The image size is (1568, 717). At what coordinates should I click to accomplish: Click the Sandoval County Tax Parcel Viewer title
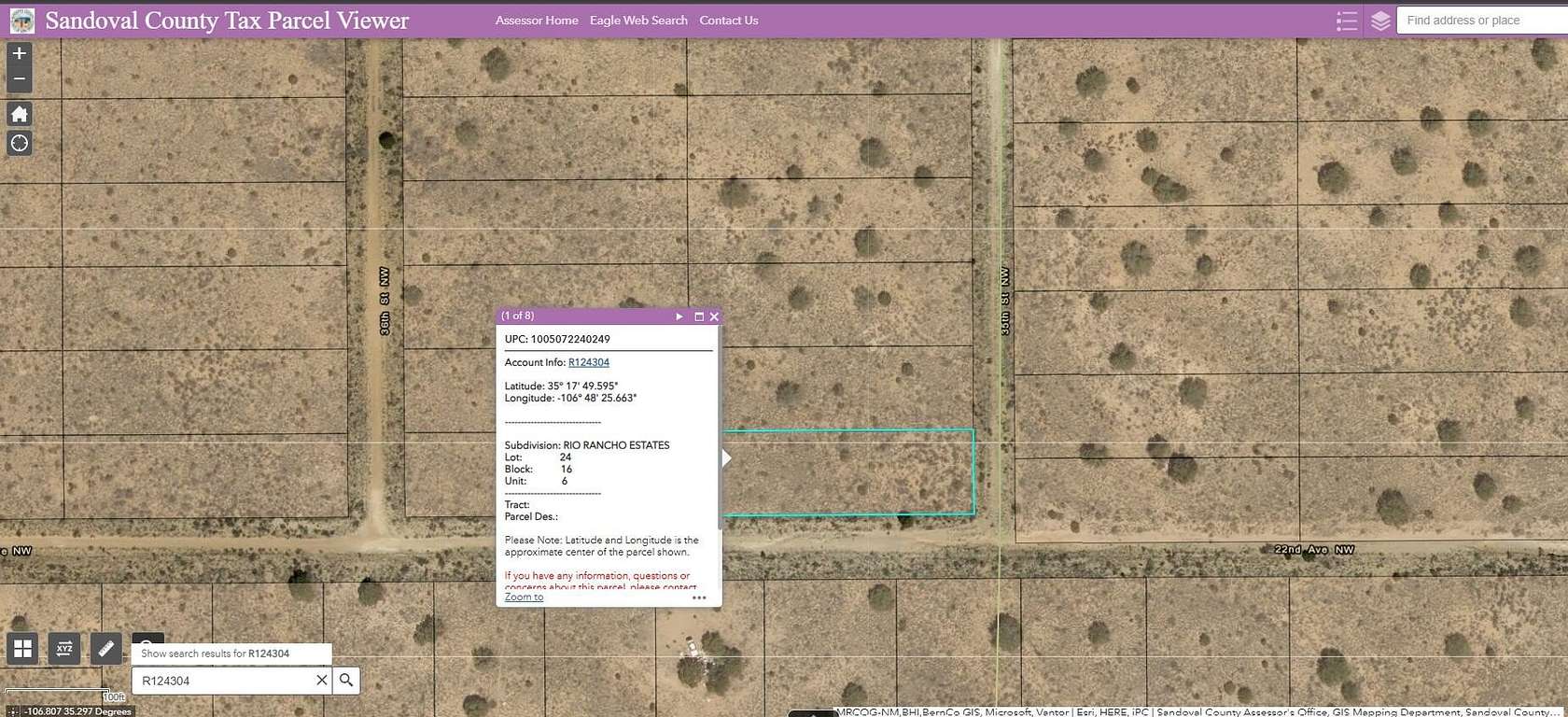click(x=227, y=21)
